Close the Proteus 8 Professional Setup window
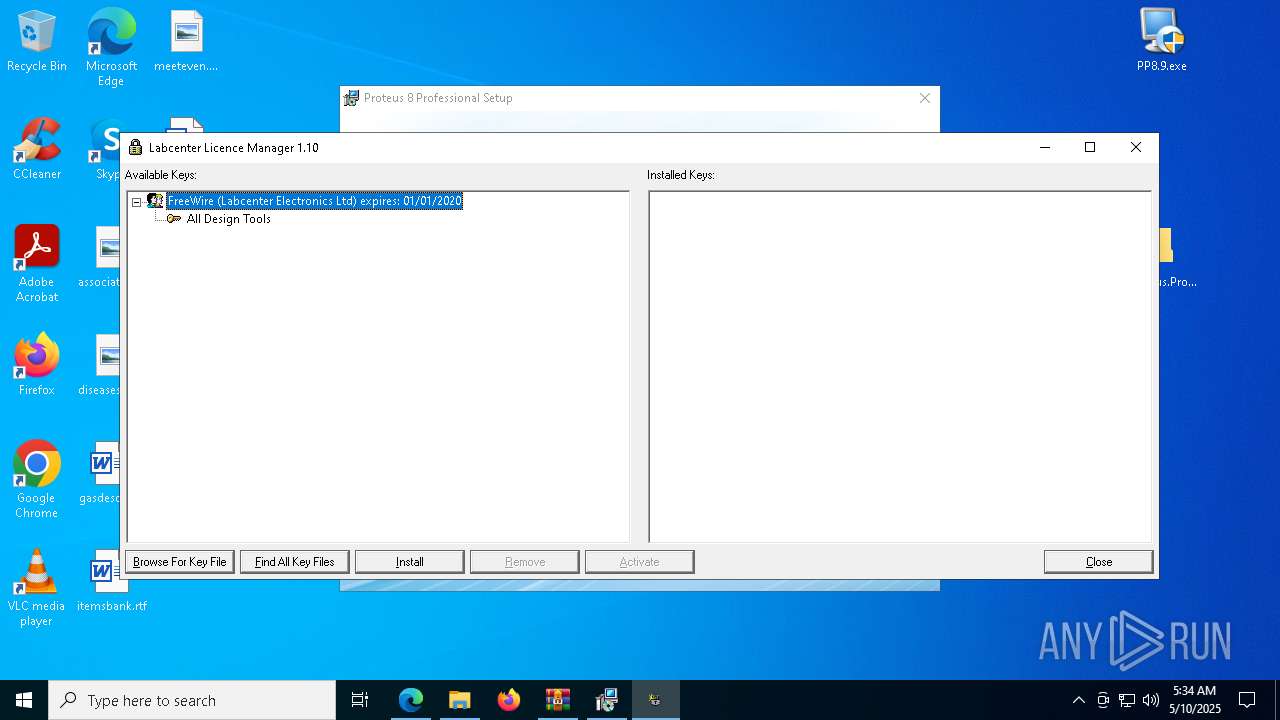Viewport: 1280px width, 720px height. point(925,98)
